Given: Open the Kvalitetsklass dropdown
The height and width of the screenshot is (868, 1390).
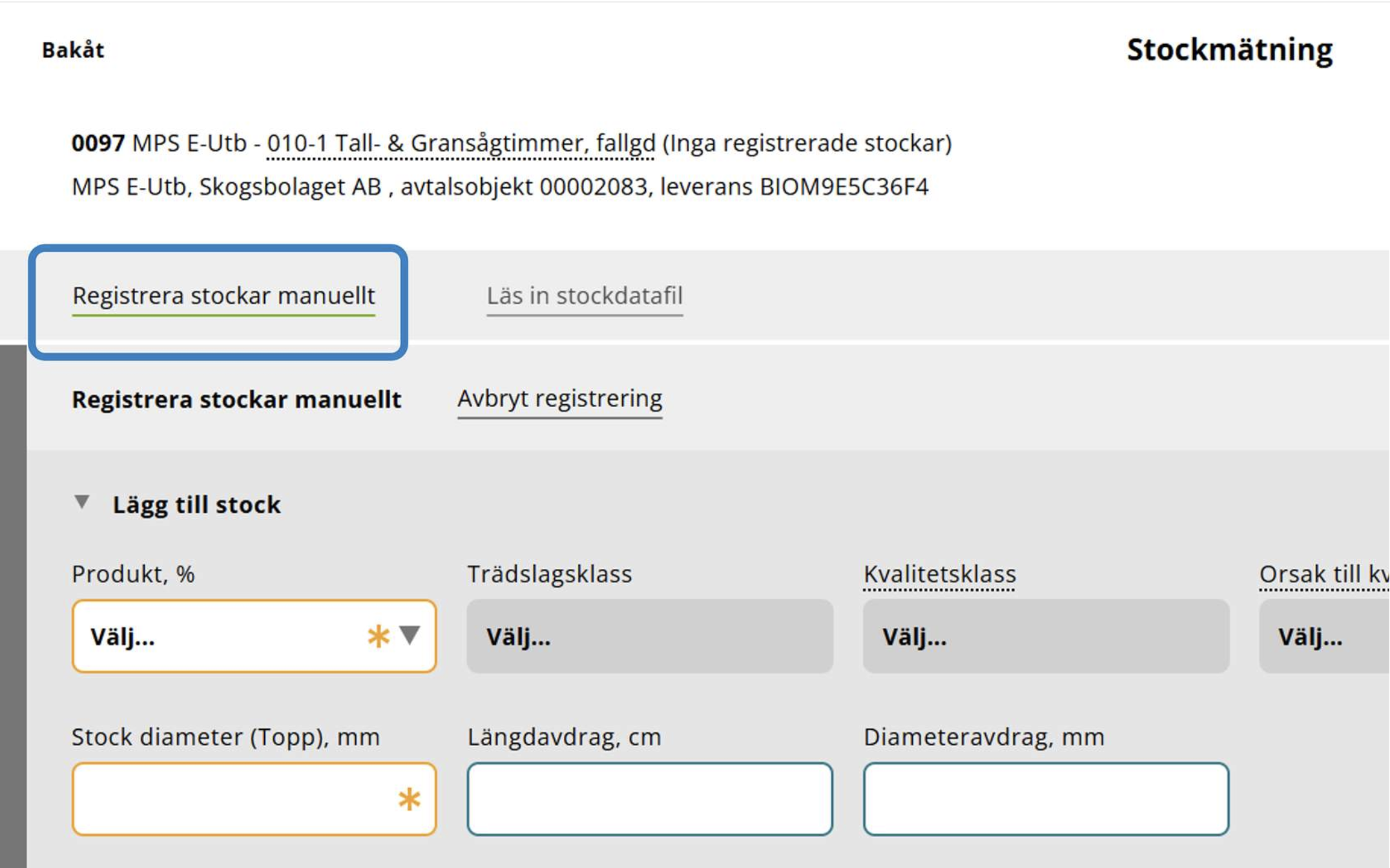Looking at the screenshot, I should (1045, 637).
